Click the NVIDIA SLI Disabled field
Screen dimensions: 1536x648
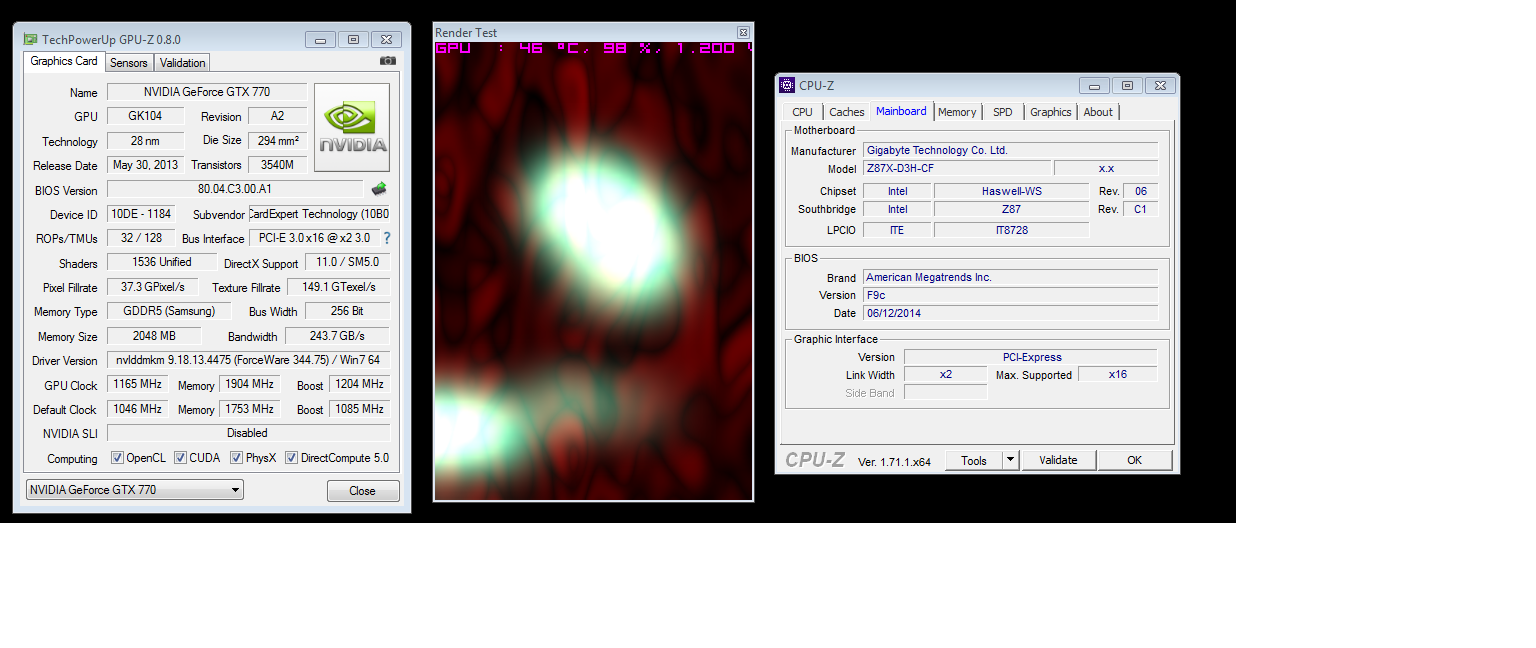coord(248,433)
